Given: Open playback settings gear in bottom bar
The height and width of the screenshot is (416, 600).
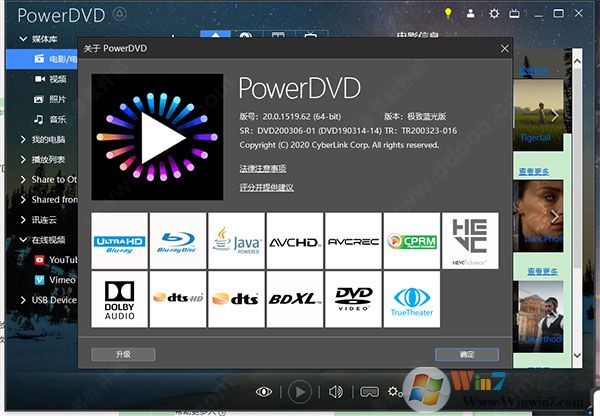Looking at the screenshot, I should click(x=394, y=392).
